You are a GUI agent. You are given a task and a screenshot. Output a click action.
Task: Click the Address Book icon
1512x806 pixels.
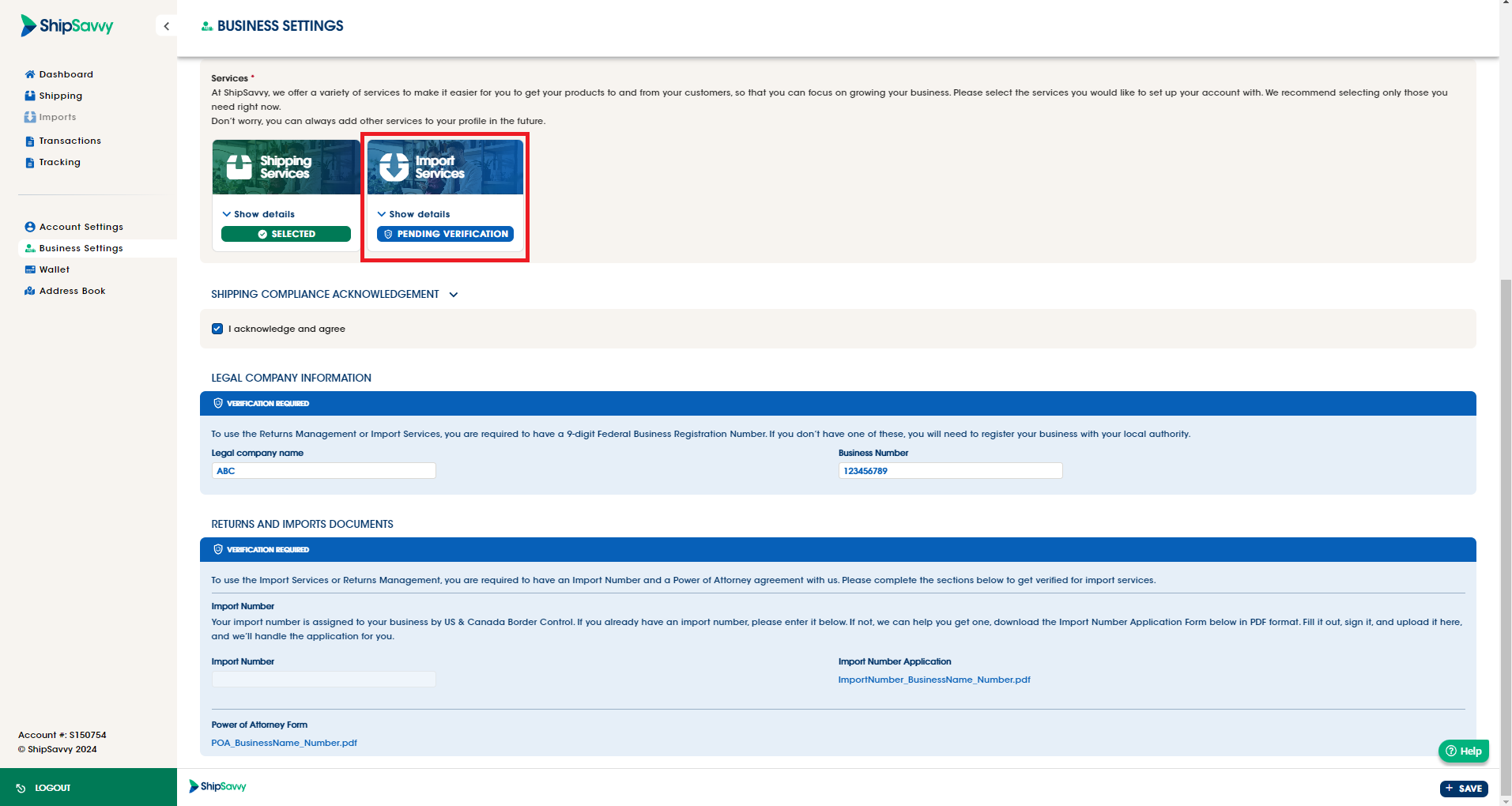click(30, 291)
